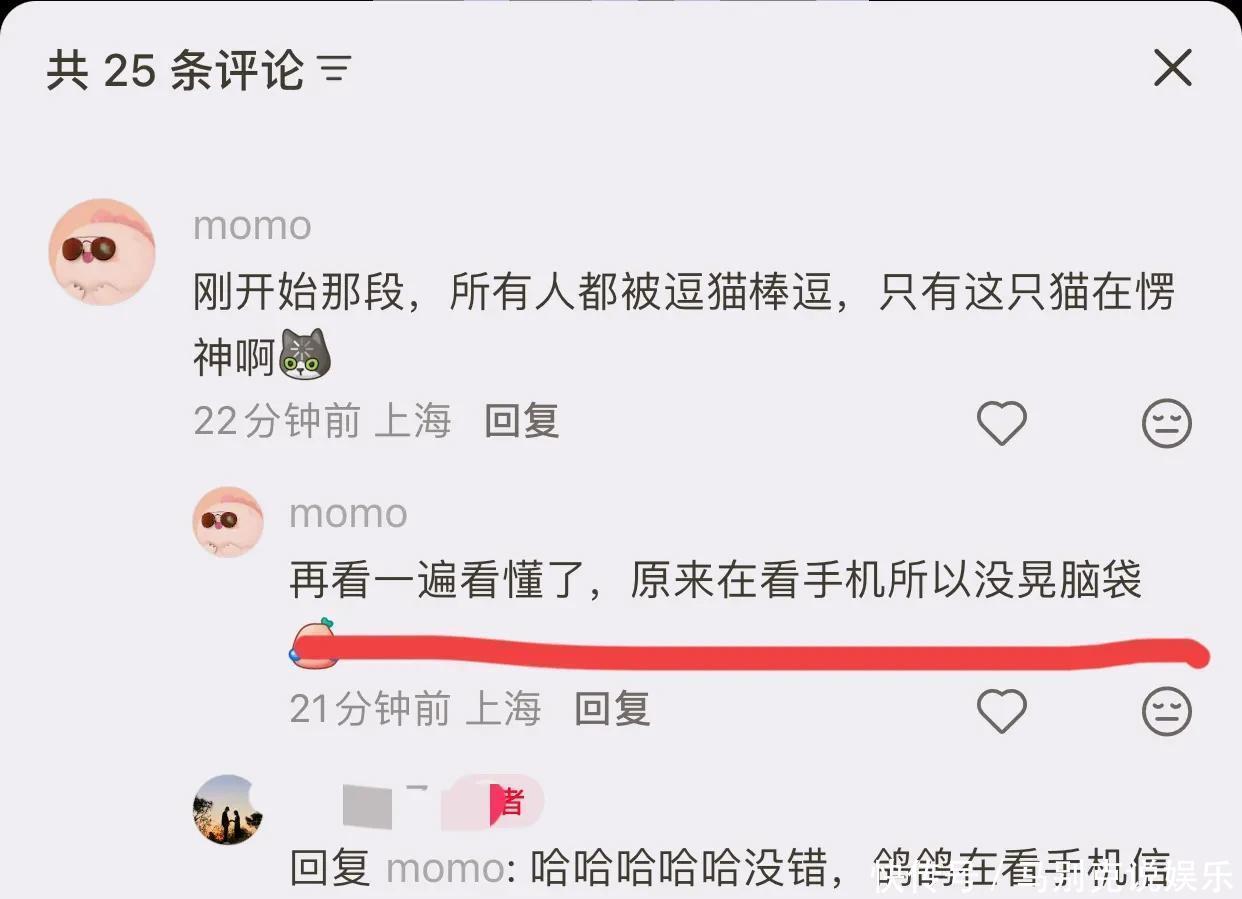
Task: Close the comments panel
Action: (x=1173, y=68)
